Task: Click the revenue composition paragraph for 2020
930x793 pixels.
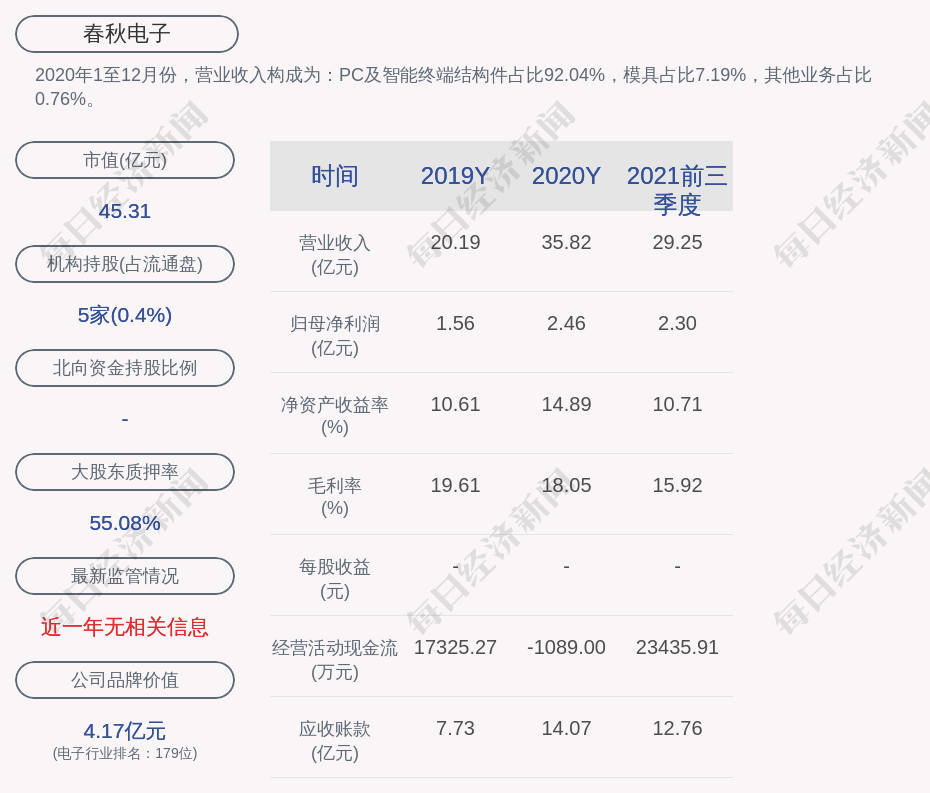Action: click(x=453, y=87)
